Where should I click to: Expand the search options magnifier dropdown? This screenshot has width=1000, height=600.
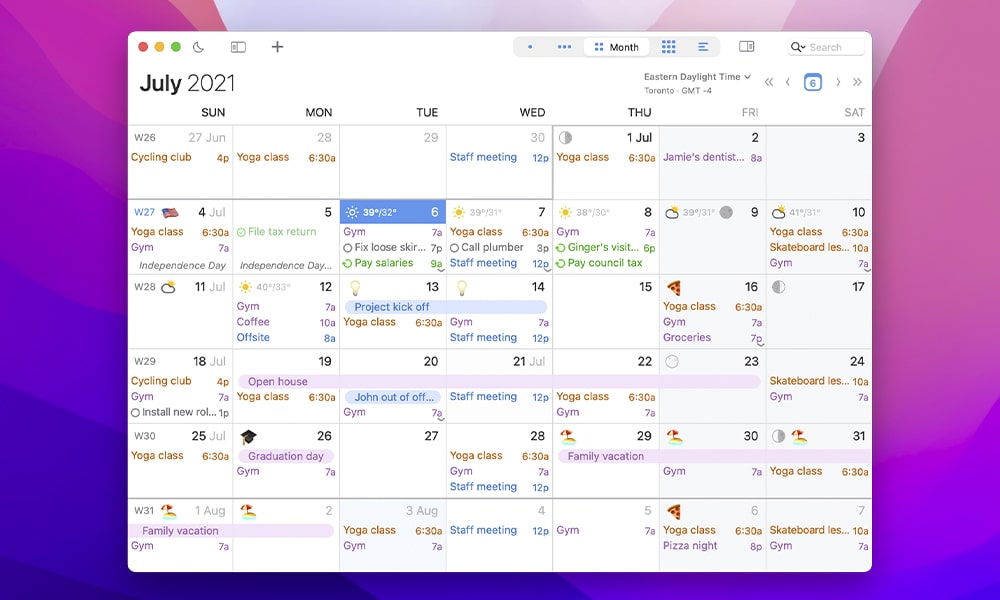click(797, 47)
